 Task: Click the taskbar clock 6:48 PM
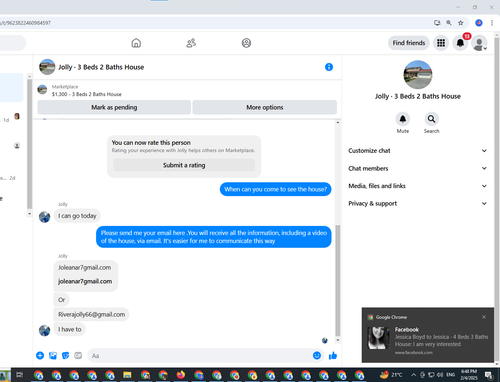[x=469, y=375]
